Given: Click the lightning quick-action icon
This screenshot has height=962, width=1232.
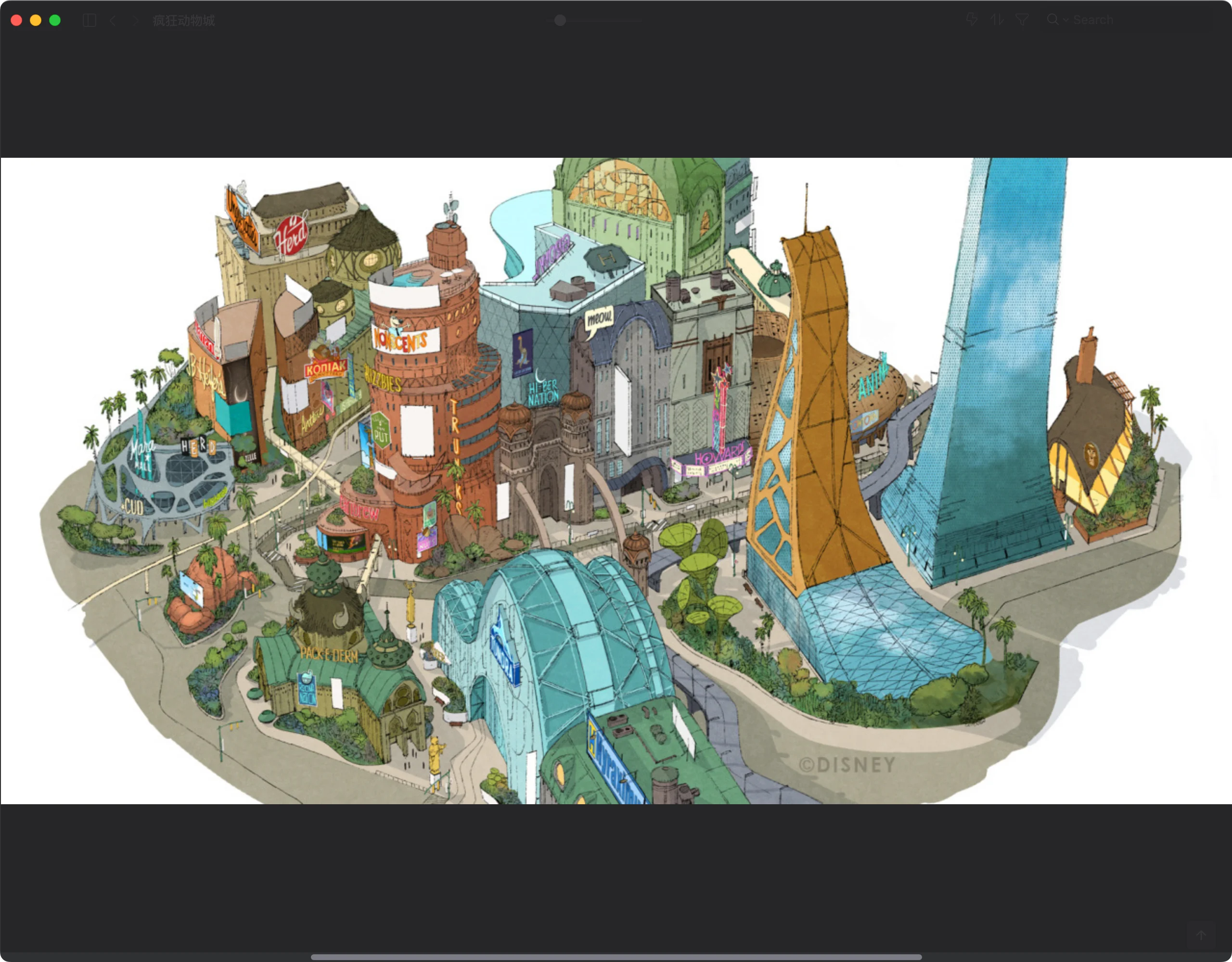Looking at the screenshot, I should (x=971, y=20).
